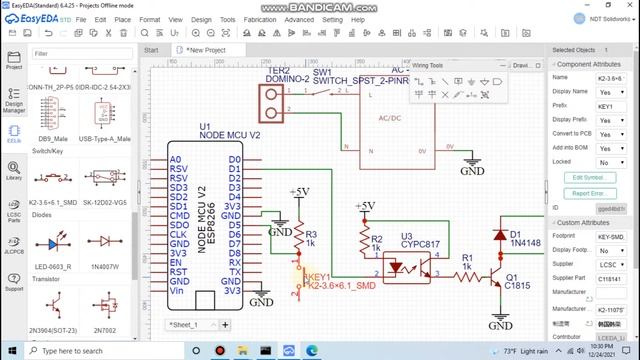Select the Net Label wiring tool
The image size is (640, 360).
(x=458, y=82)
